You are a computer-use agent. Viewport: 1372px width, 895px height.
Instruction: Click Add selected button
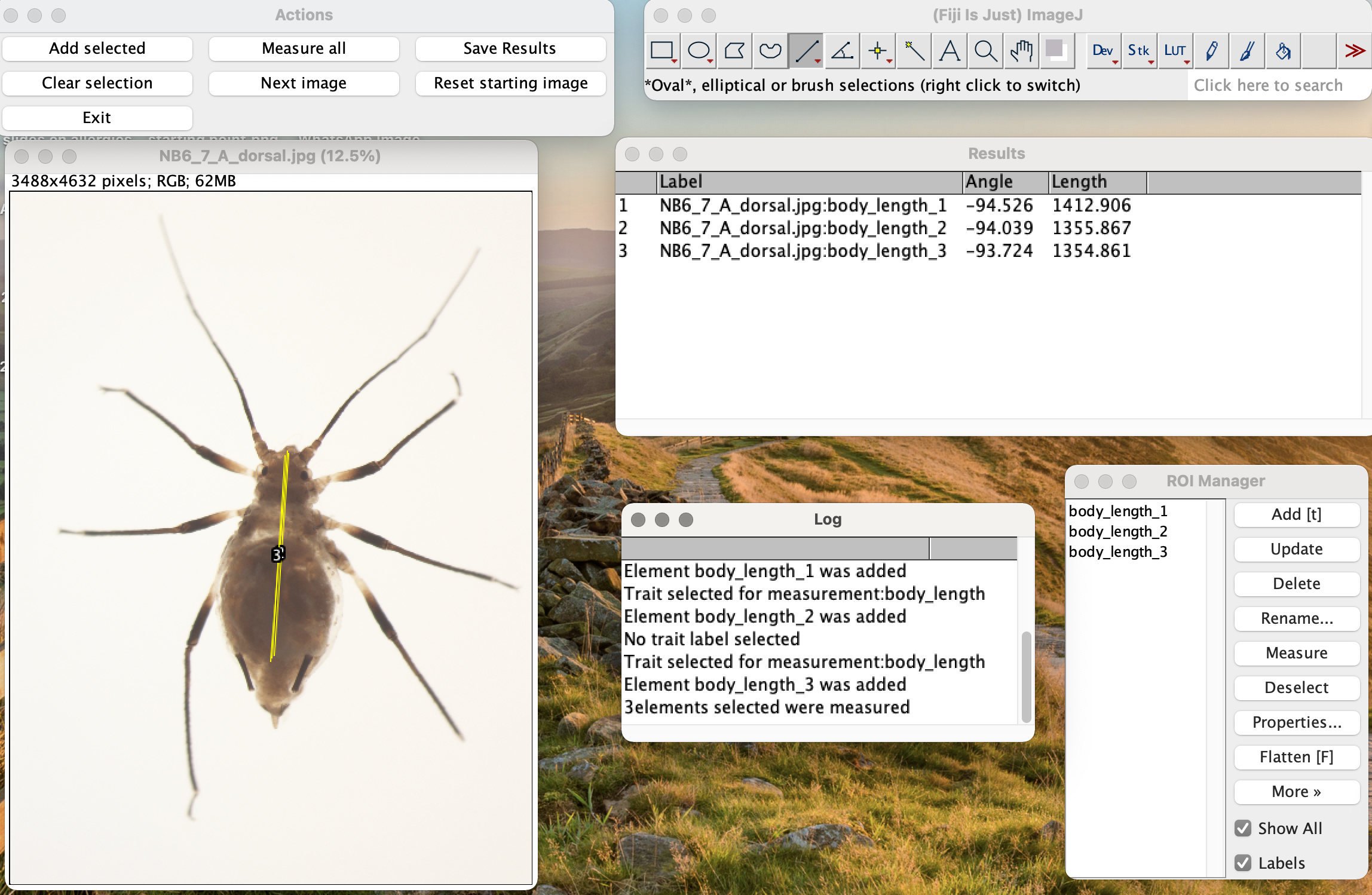coord(97,48)
